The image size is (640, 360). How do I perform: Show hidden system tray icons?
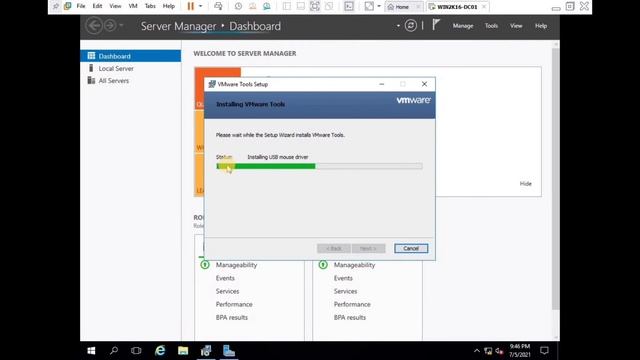pyautogui.click(x=476, y=351)
